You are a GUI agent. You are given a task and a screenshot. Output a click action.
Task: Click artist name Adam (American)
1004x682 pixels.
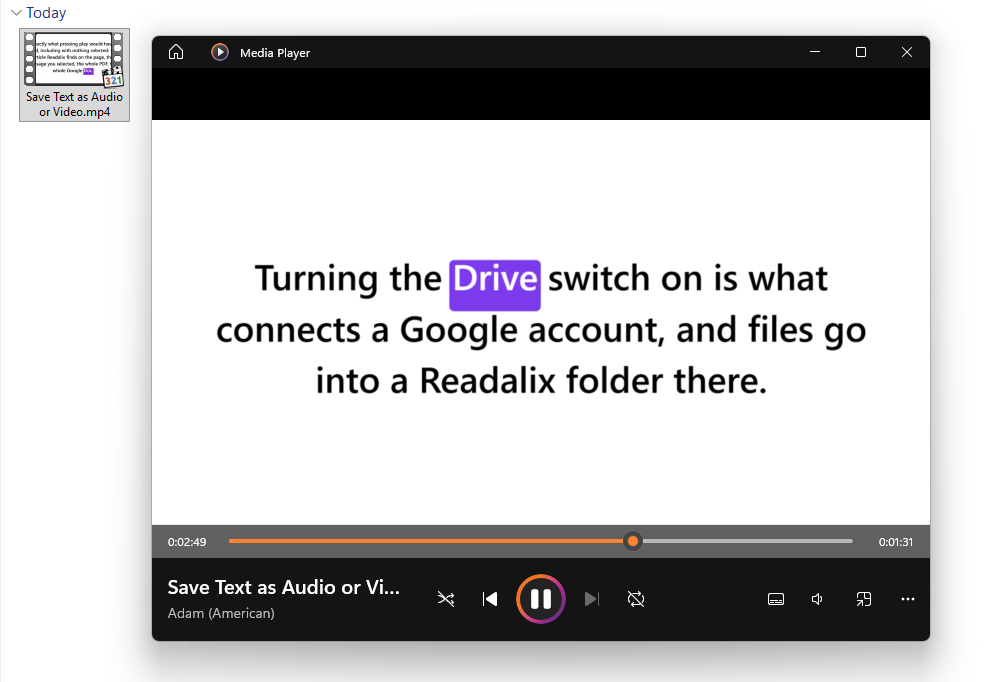coord(221,613)
